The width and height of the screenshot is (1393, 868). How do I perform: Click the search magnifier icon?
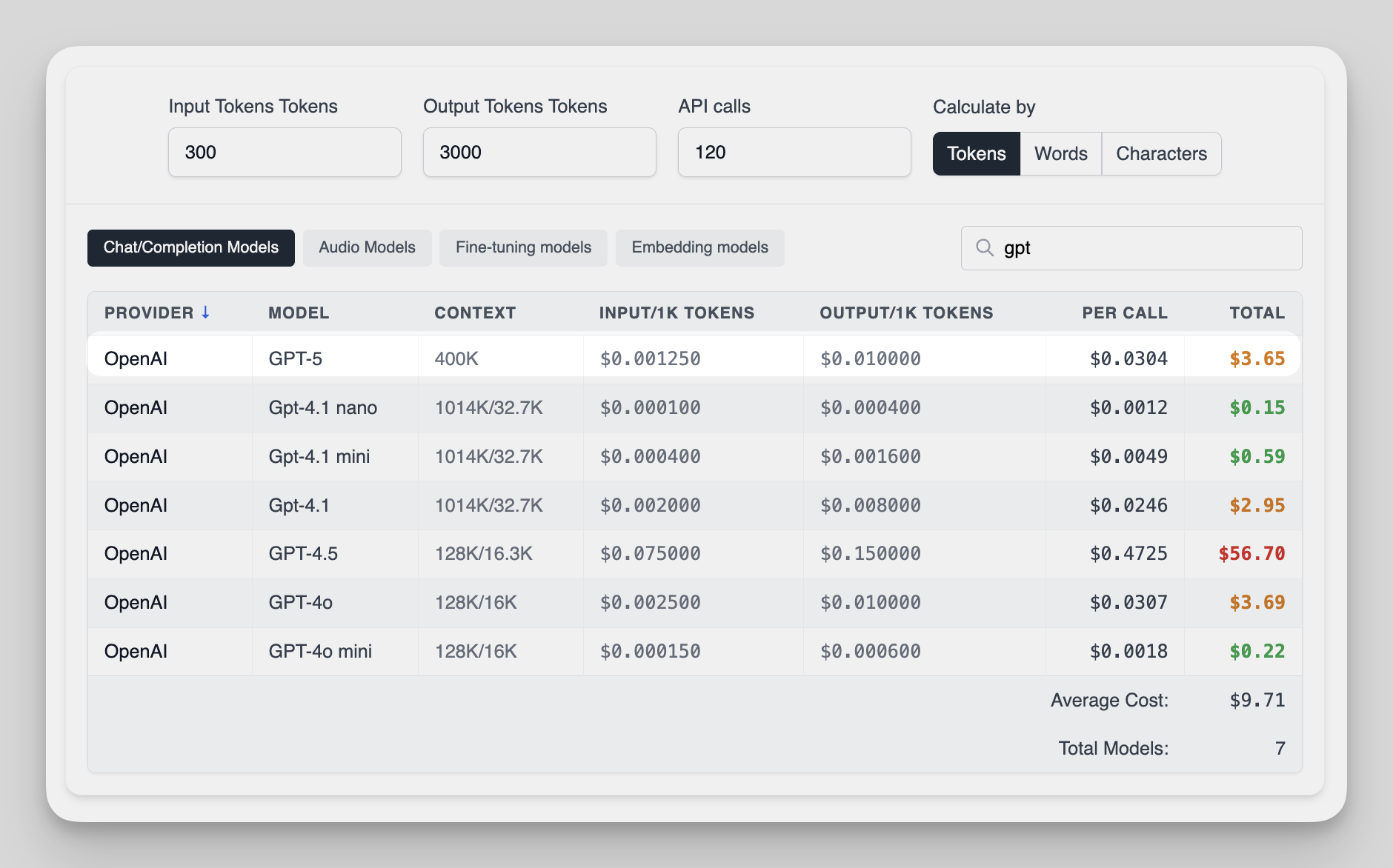pyautogui.click(x=984, y=247)
